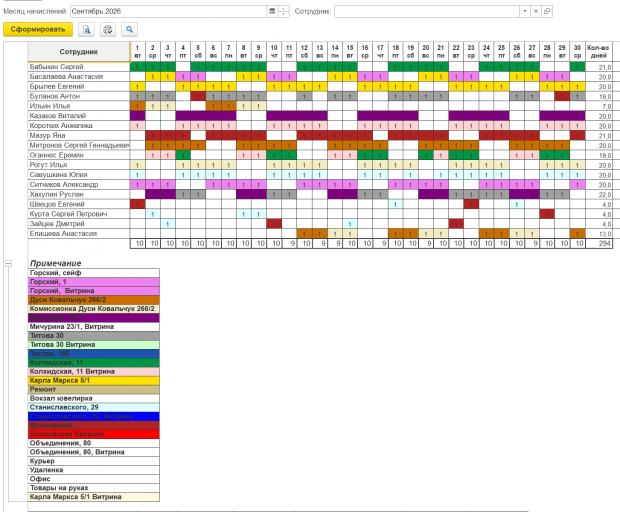Open the Сотрудник dropdown list arrow
620x512 pixels.
click(524, 11)
